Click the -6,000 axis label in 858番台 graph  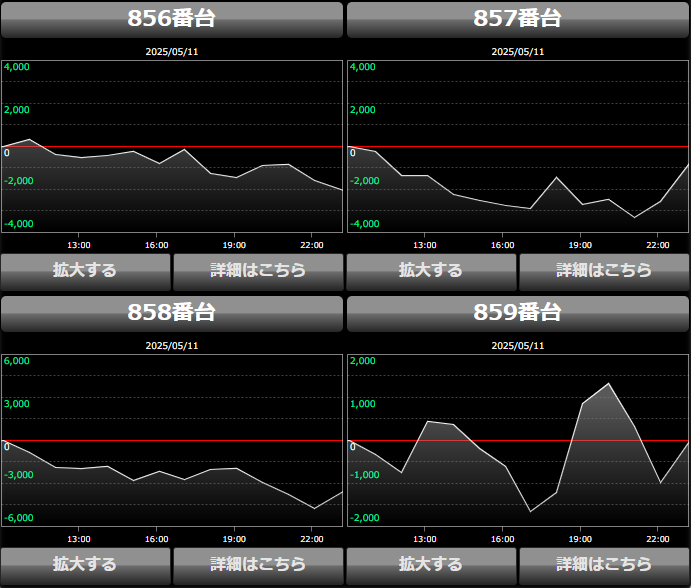pos(19,517)
